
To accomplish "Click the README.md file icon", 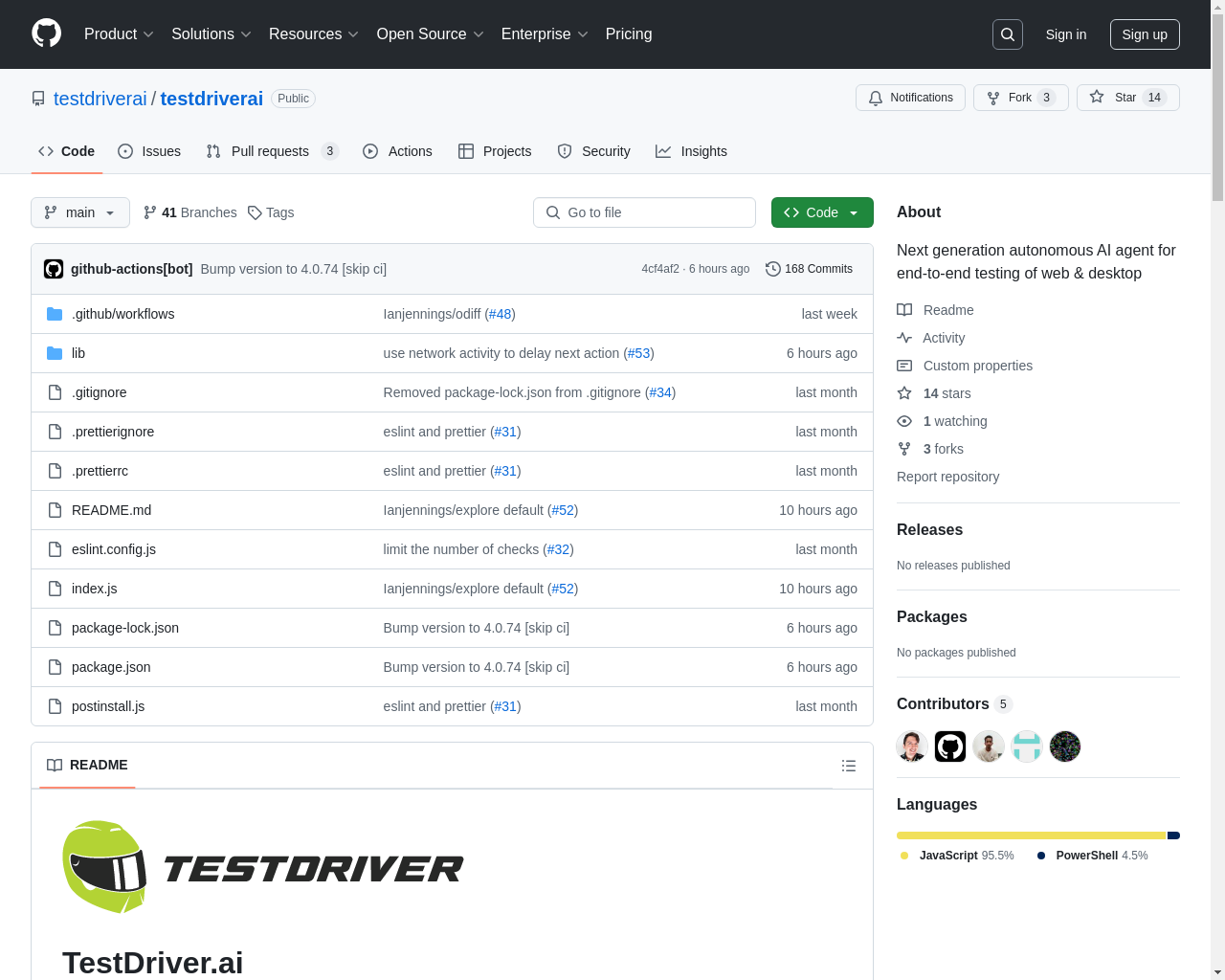I will coord(55,510).
